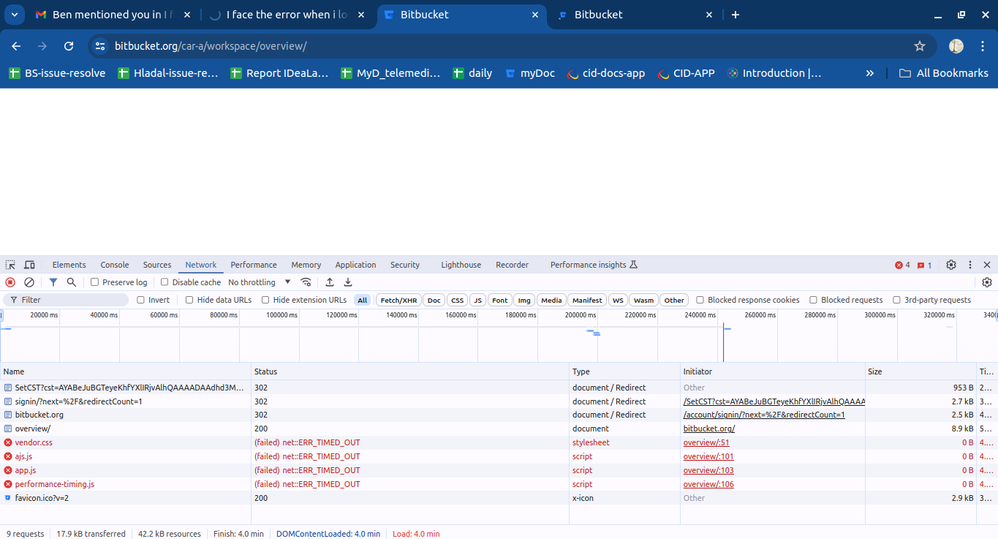This screenshot has height=539, width=998.
Task: Sort requests by Status column header
Action: 410,372
